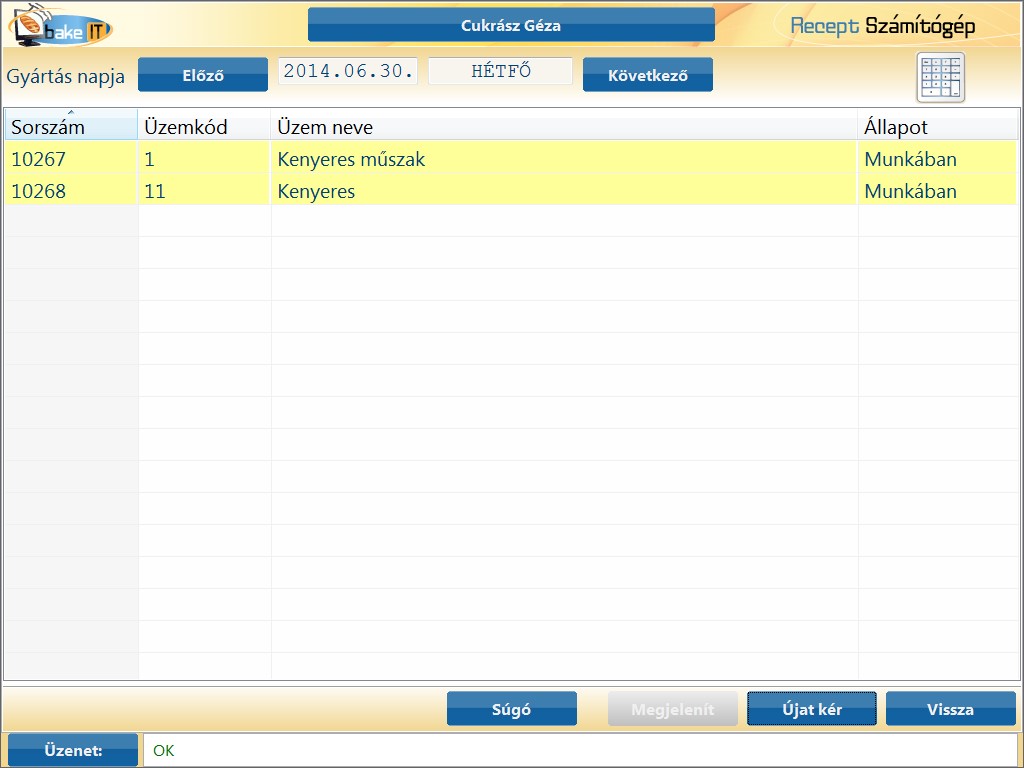Screen dimensions: 1024x768
Task: Click the Gyártás napja label
Action: click(65, 76)
